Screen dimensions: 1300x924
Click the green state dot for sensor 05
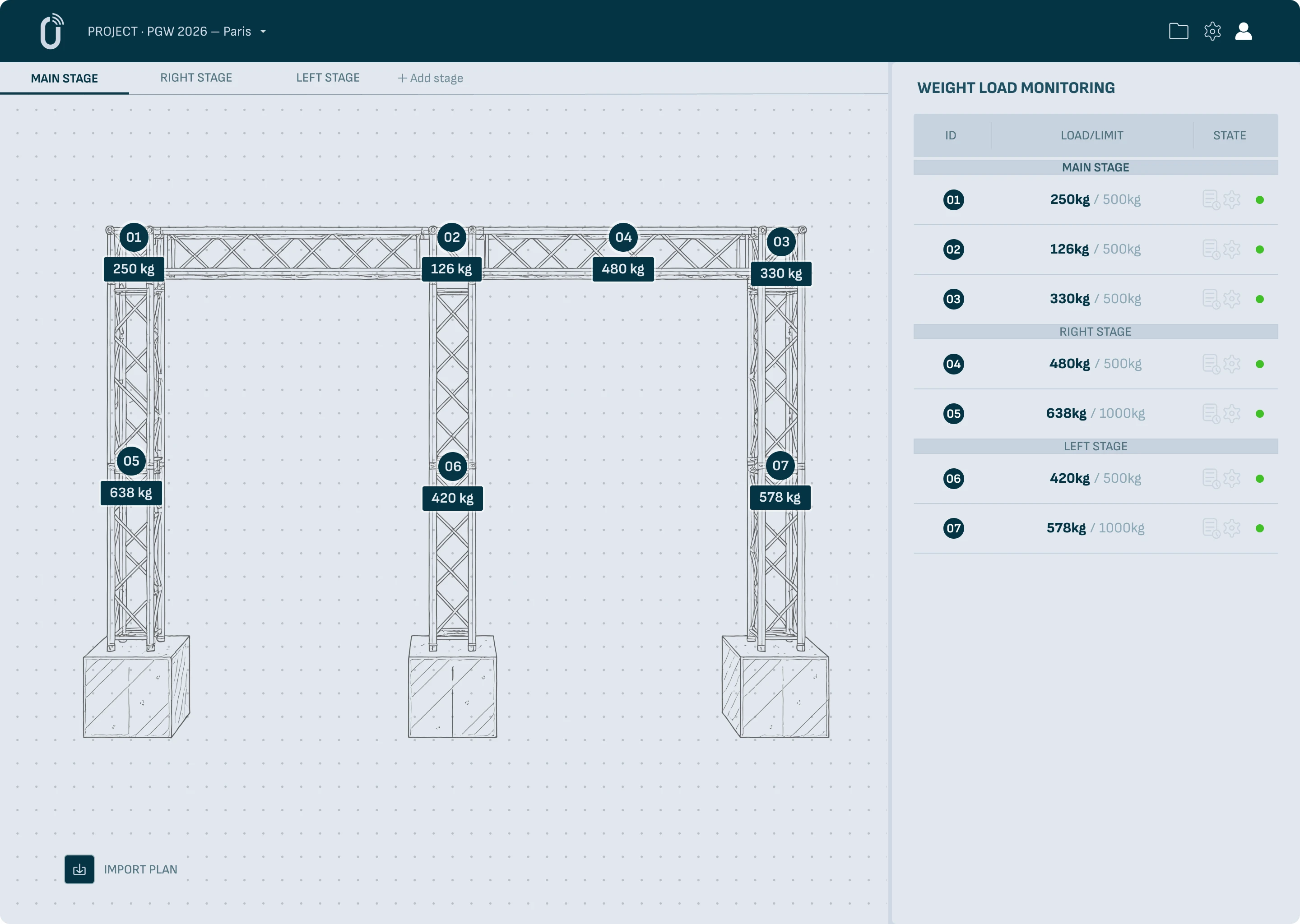(1259, 414)
